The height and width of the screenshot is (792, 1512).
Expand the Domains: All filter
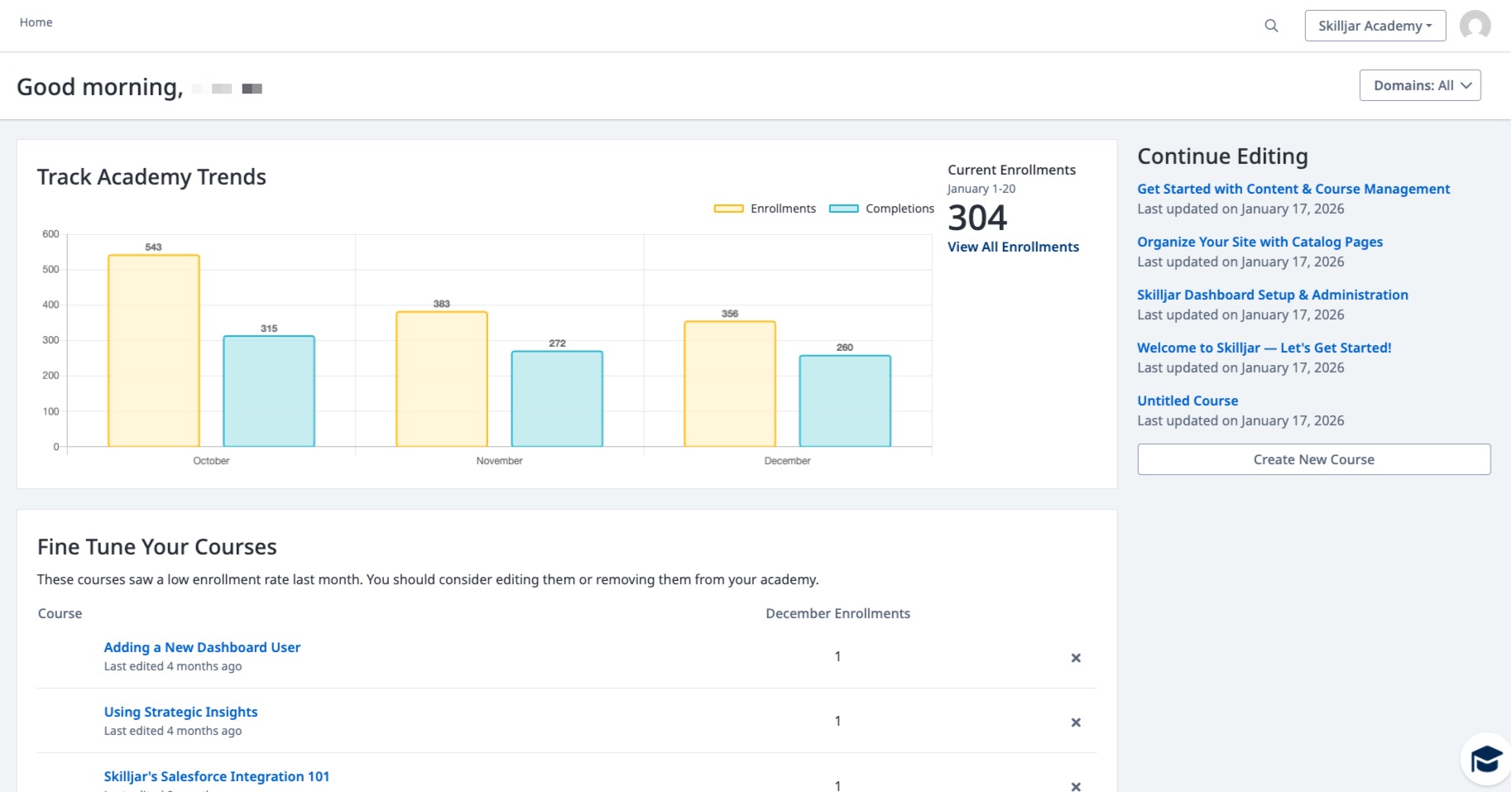point(1419,85)
